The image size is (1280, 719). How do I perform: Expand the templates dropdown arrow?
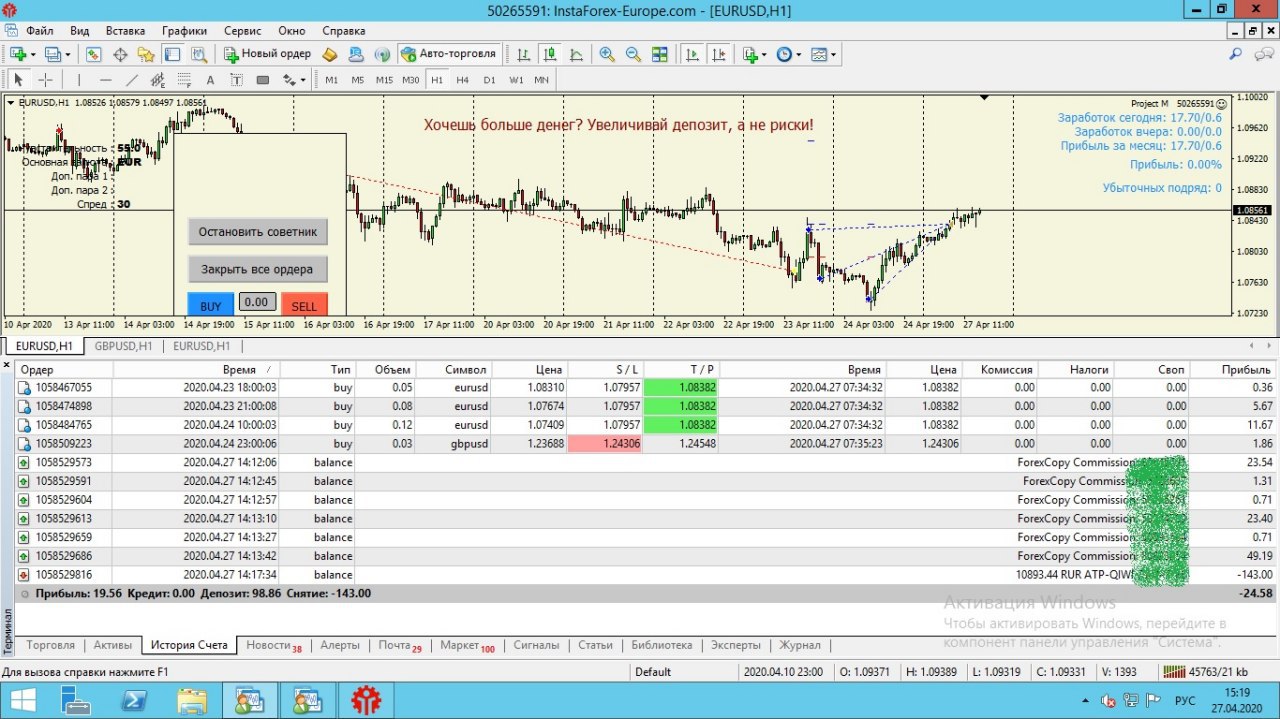833,55
